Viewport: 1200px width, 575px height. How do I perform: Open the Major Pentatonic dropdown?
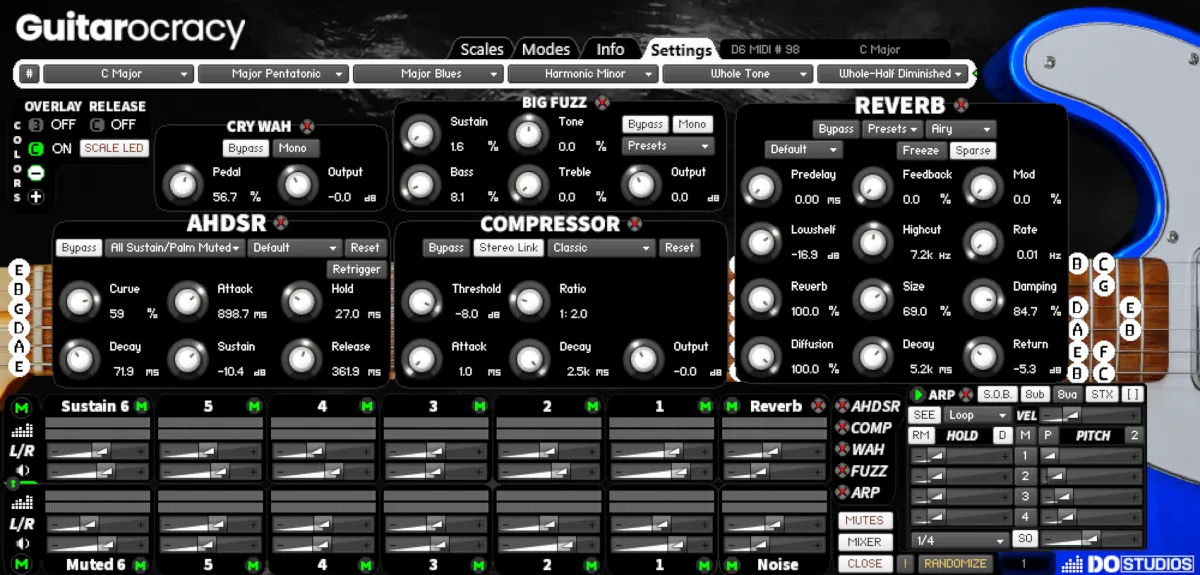pos(273,74)
